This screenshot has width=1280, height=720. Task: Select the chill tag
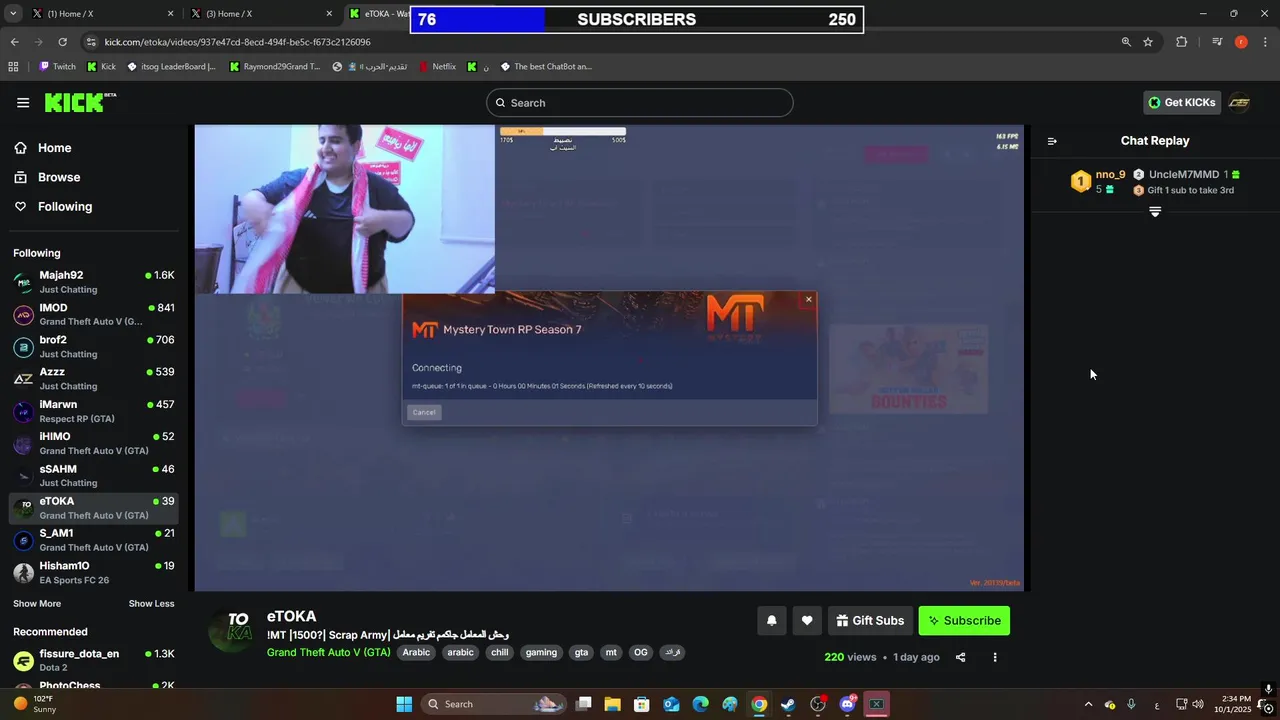[499, 652]
